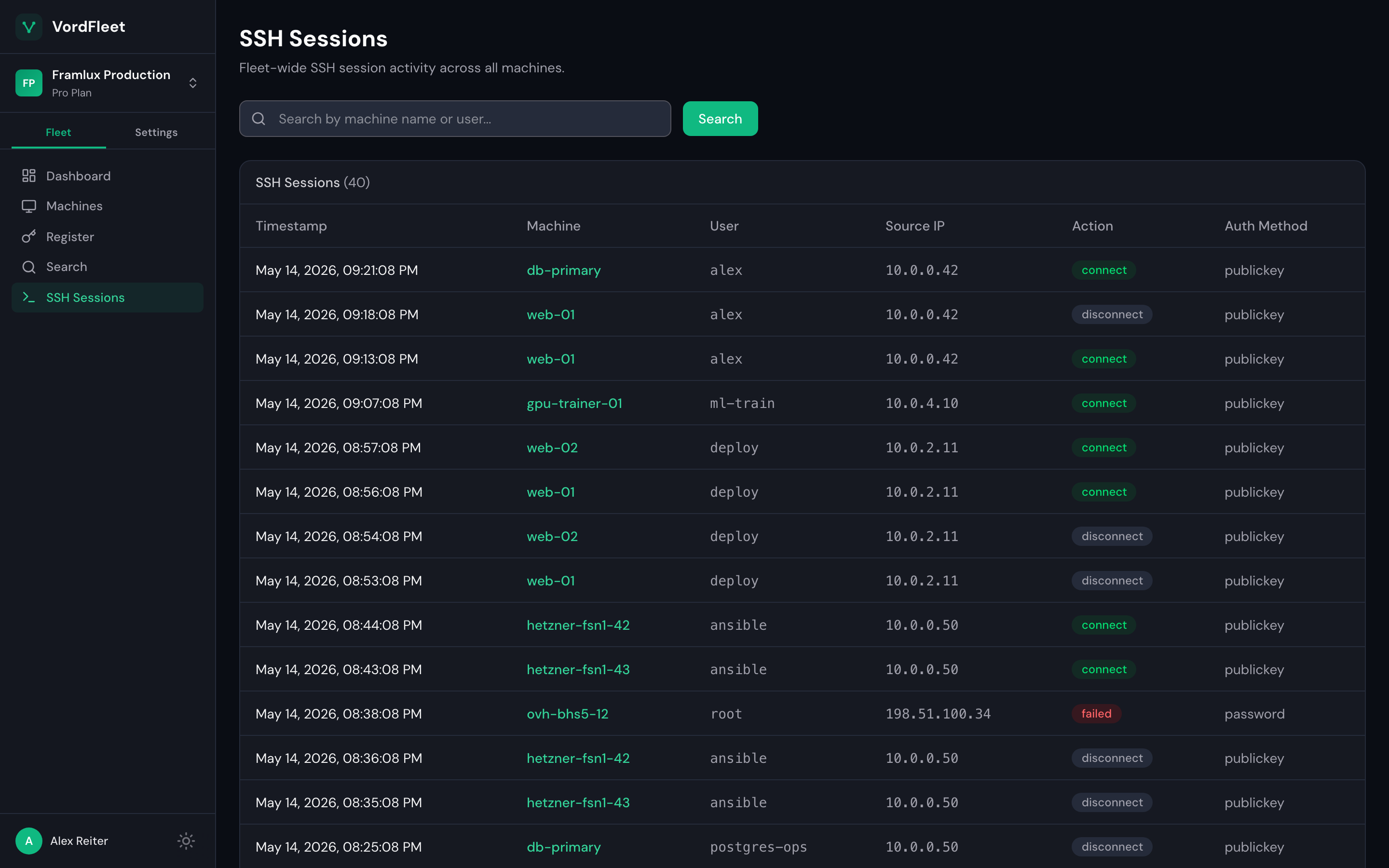Viewport: 1389px width, 868px height.
Task: Click the Alex Reiter user avatar
Action: (29, 841)
